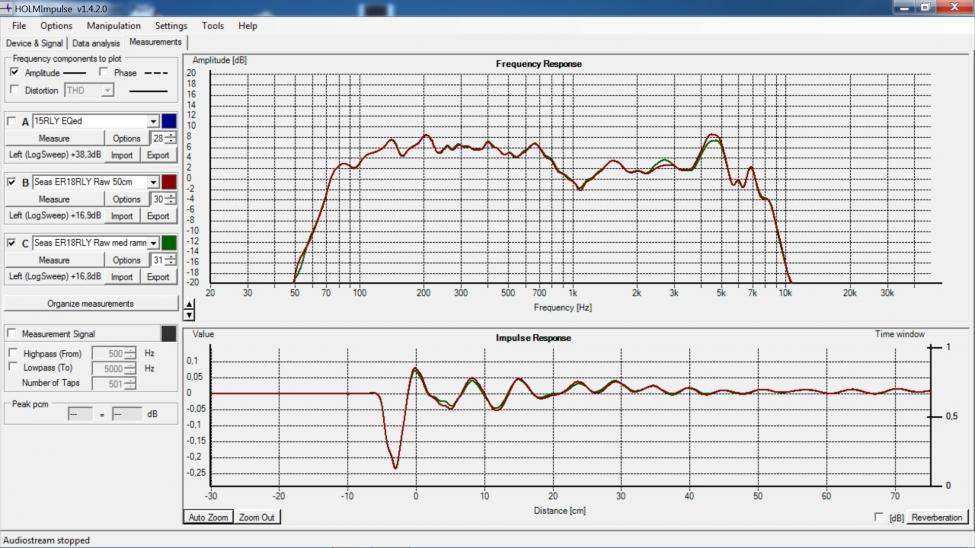Open the Manipulation menu
Viewport: 975px width, 548px height.
click(114, 26)
